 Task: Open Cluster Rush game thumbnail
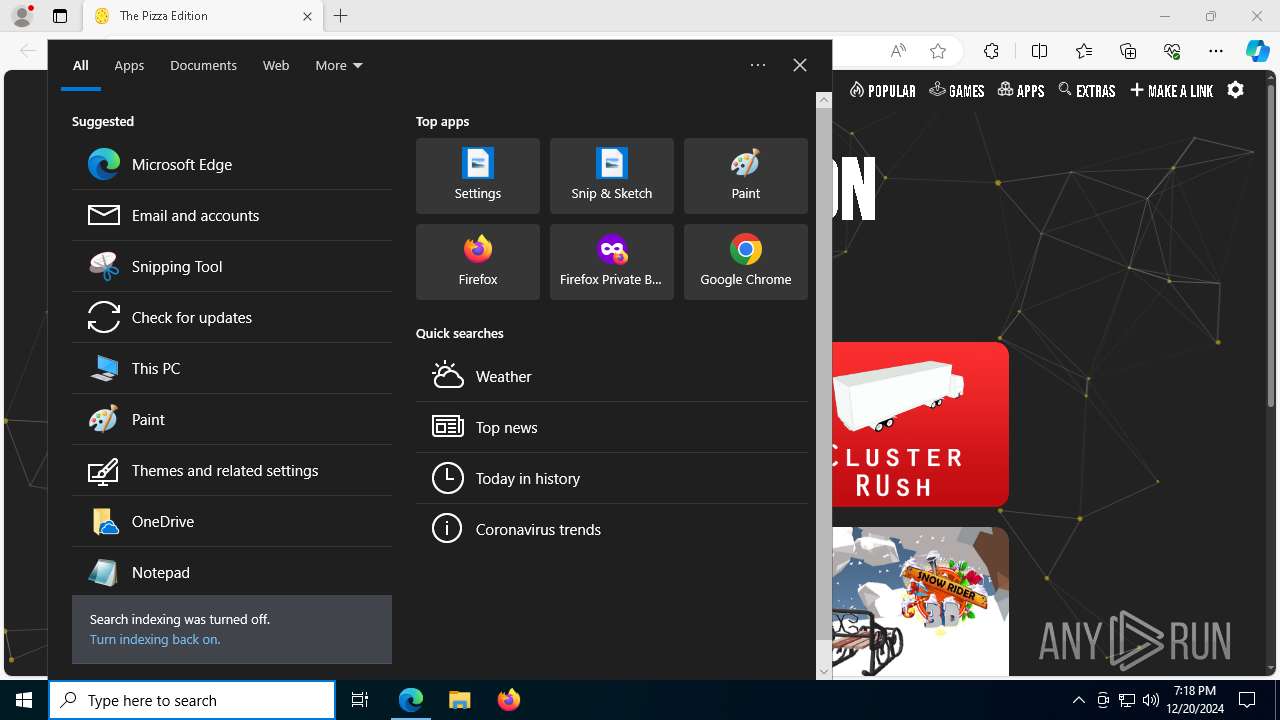920,424
